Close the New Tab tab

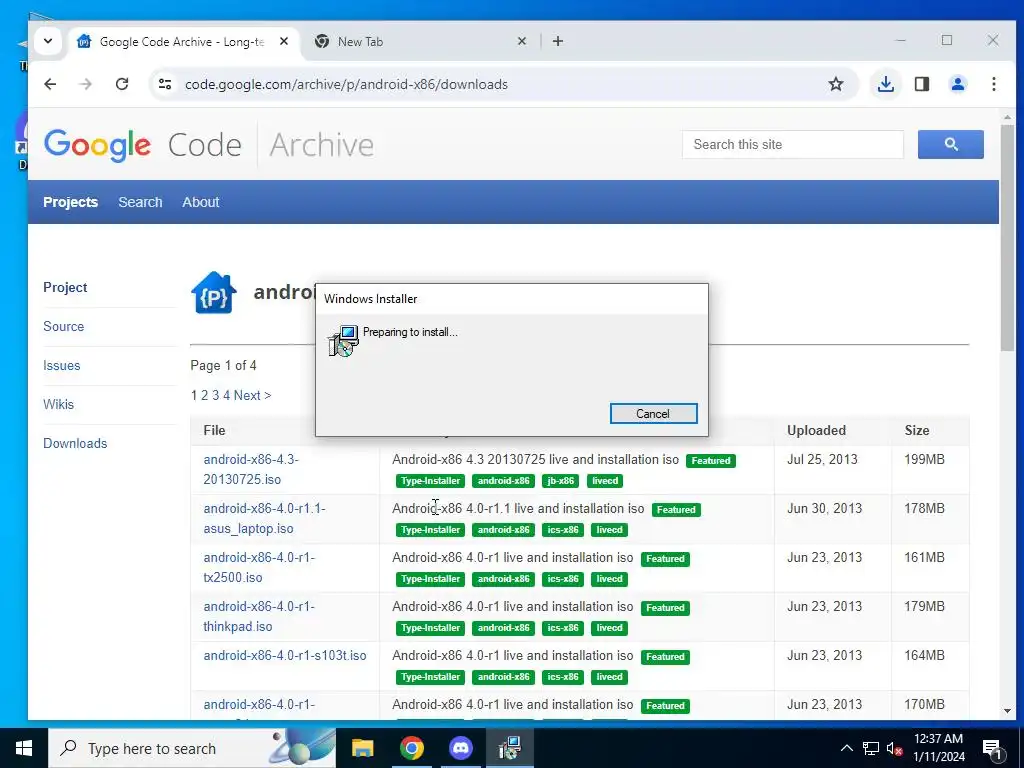[522, 41]
